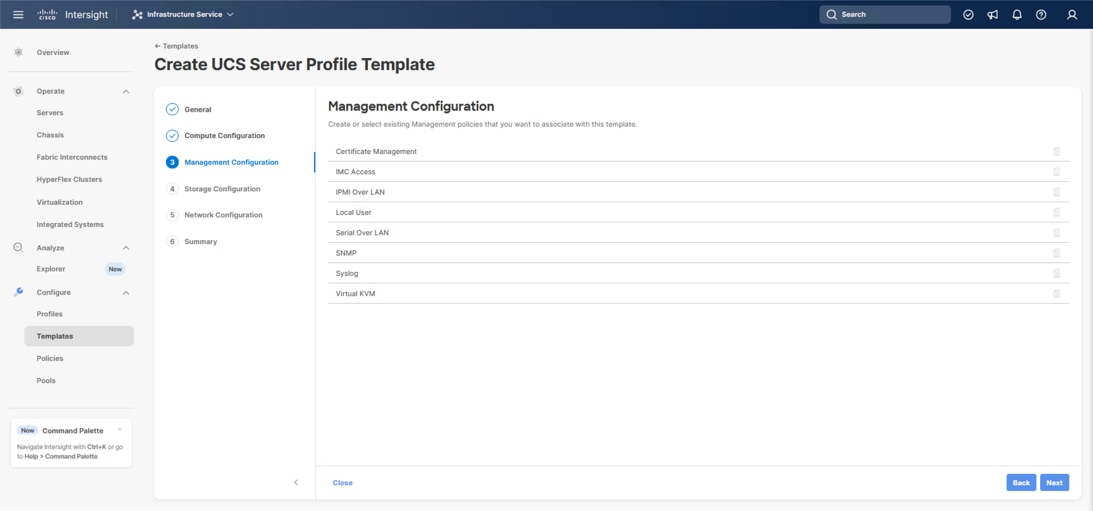This screenshot has width=1093, height=511.
Task: Click the Virtual KVM row label
Action: [x=356, y=293]
